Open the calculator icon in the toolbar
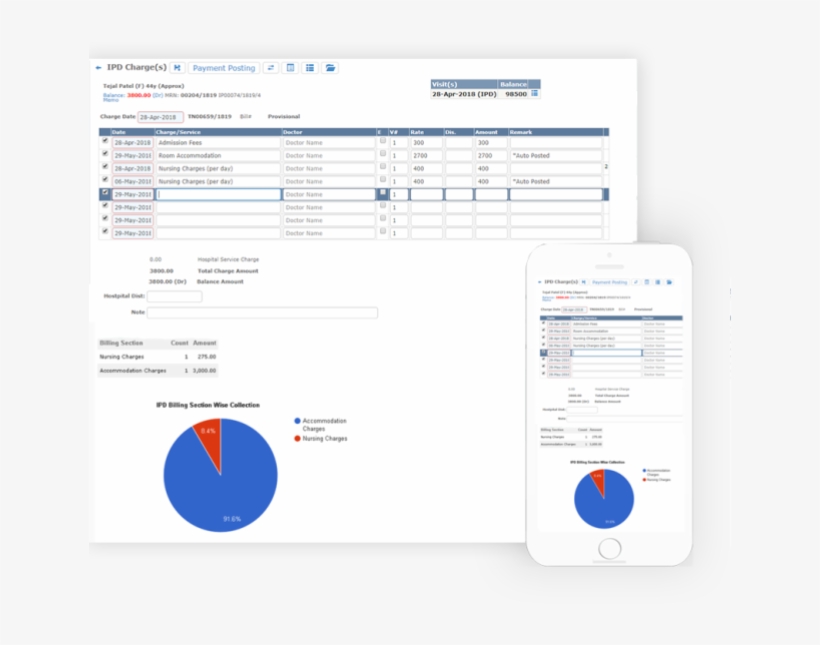 pyautogui.click(x=291, y=68)
